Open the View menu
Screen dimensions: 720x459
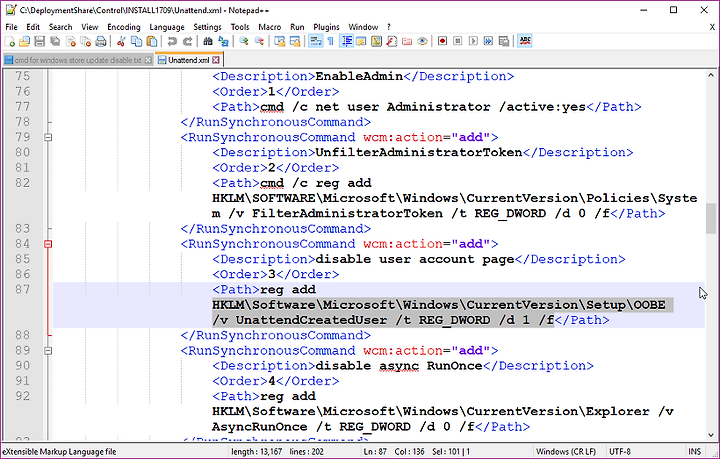90,27
